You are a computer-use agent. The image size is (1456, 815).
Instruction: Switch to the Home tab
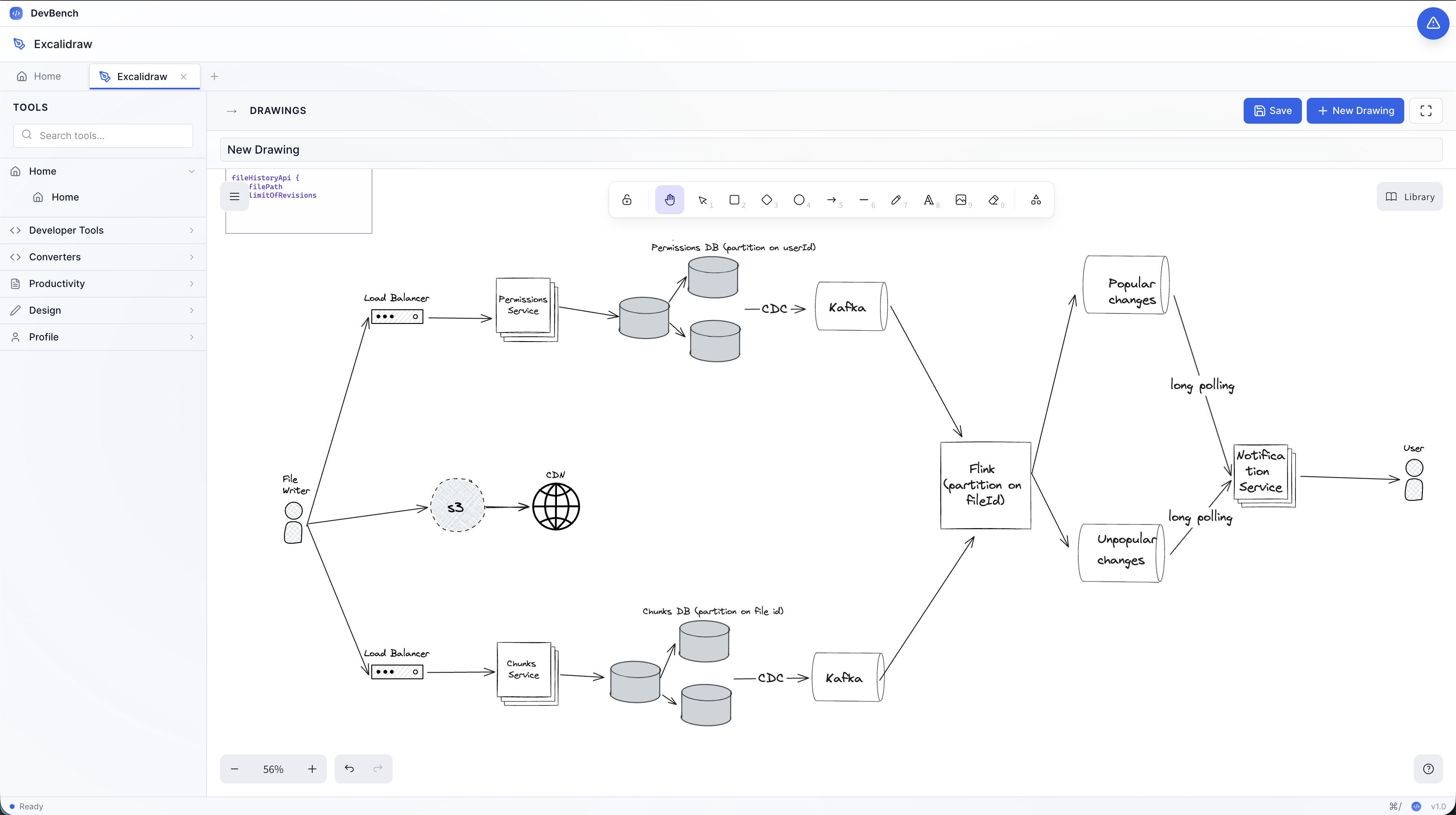[38, 76]
